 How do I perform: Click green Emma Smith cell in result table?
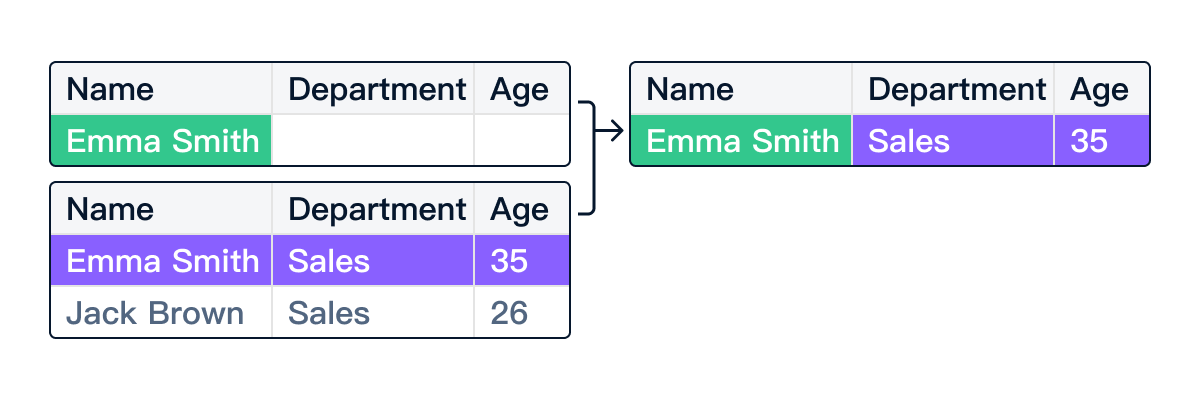pyautogui.click(x=741, y=140)
